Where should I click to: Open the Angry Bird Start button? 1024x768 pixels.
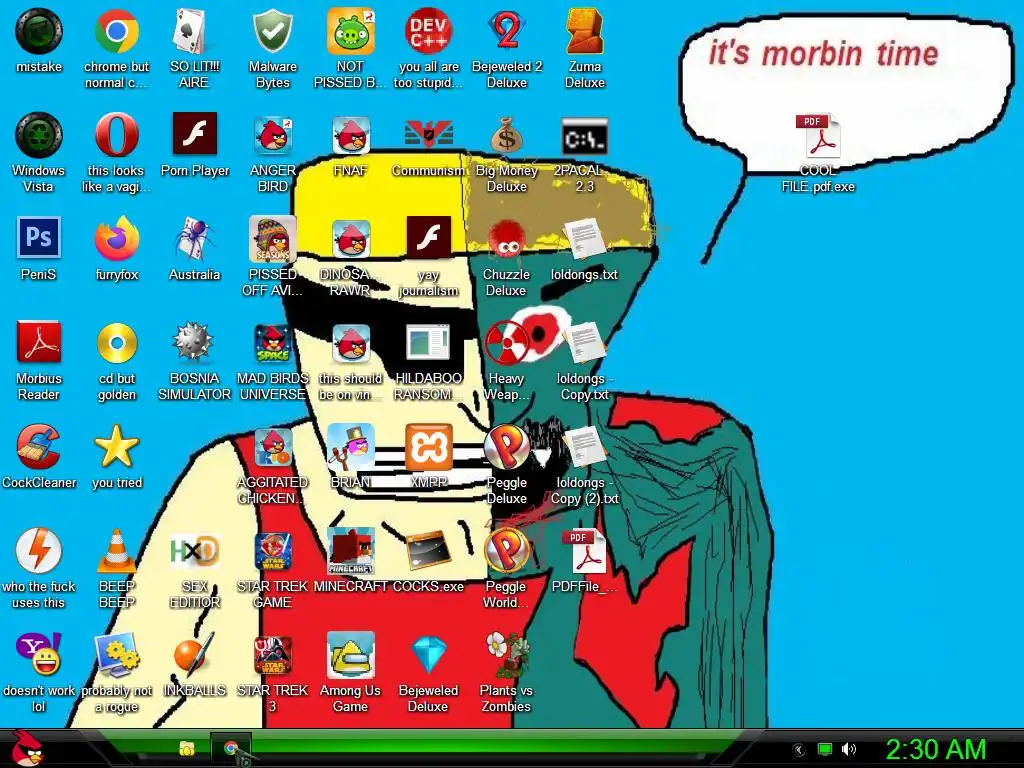[27, 748]
